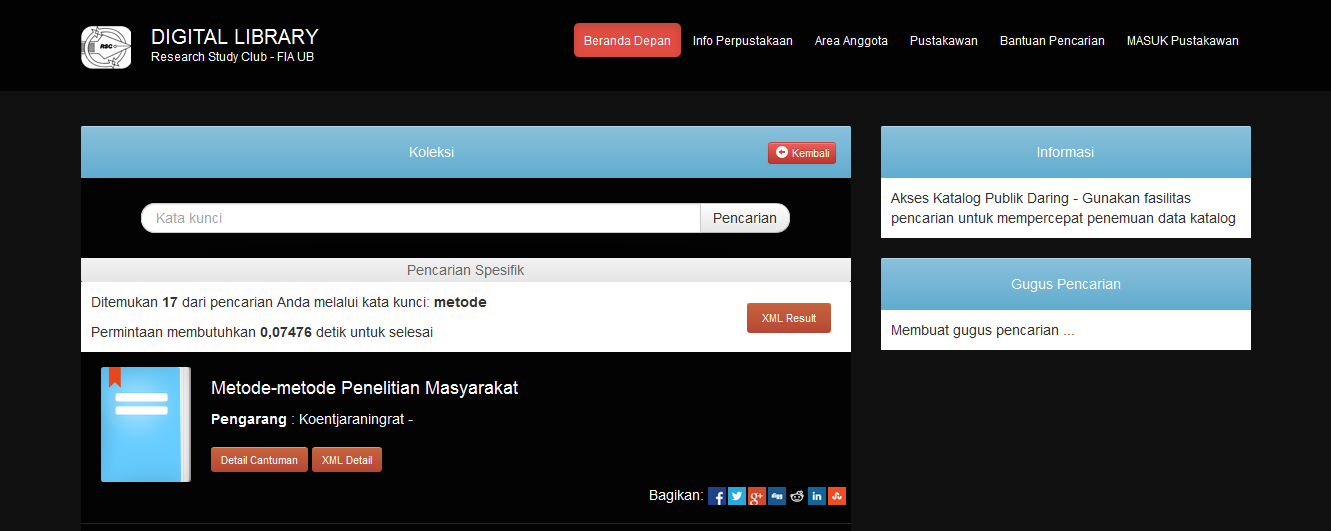Open Bantuan Pencarian help page
The image size is (1331, 531).
(x=1052, y=41)
